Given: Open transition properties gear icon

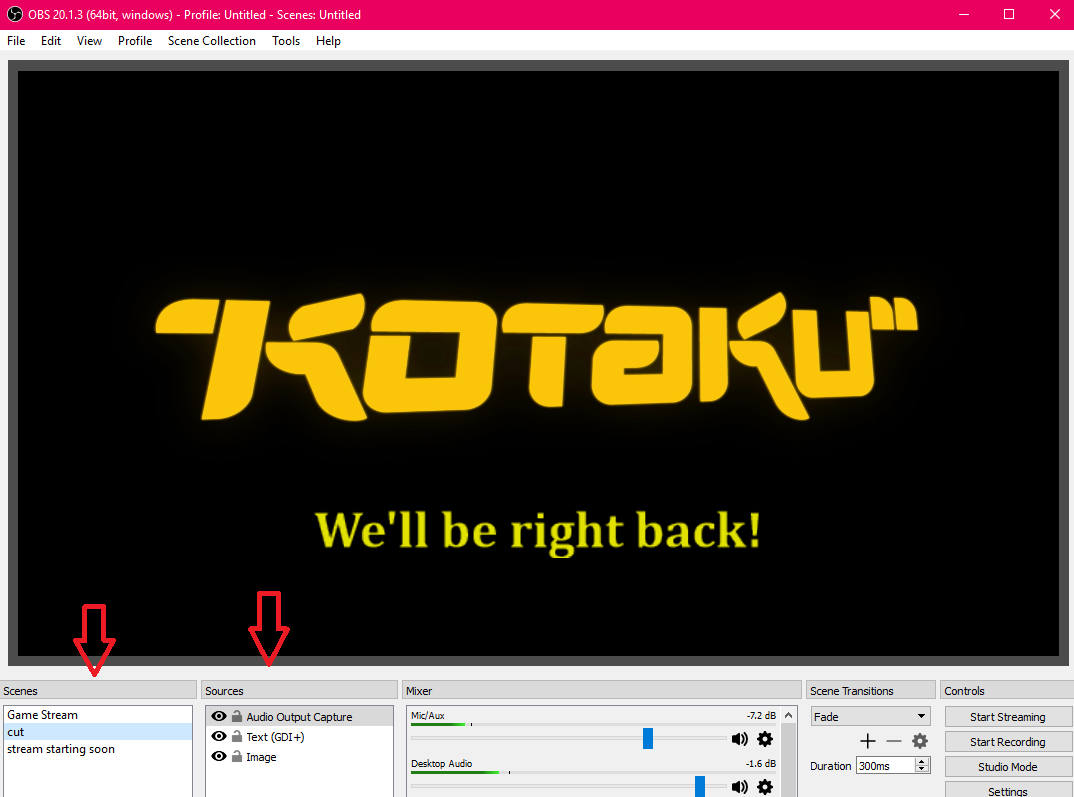Looking at the screenshot, I should pyautogui.click(x=920, y=741).
